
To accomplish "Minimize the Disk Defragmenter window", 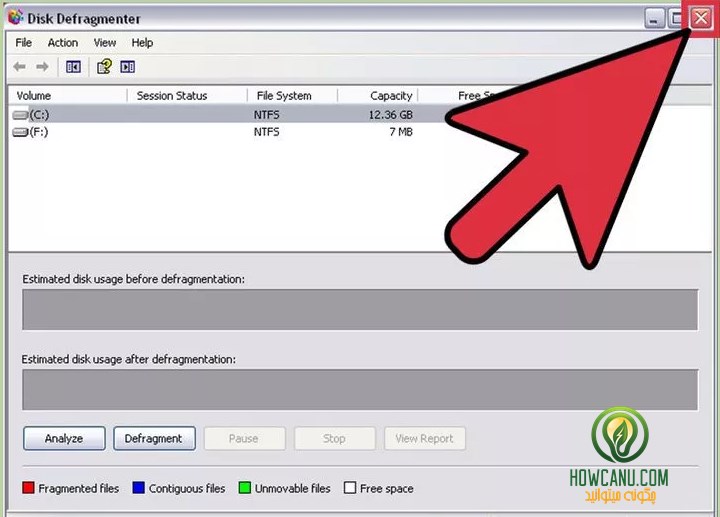I will pos(654,18).
